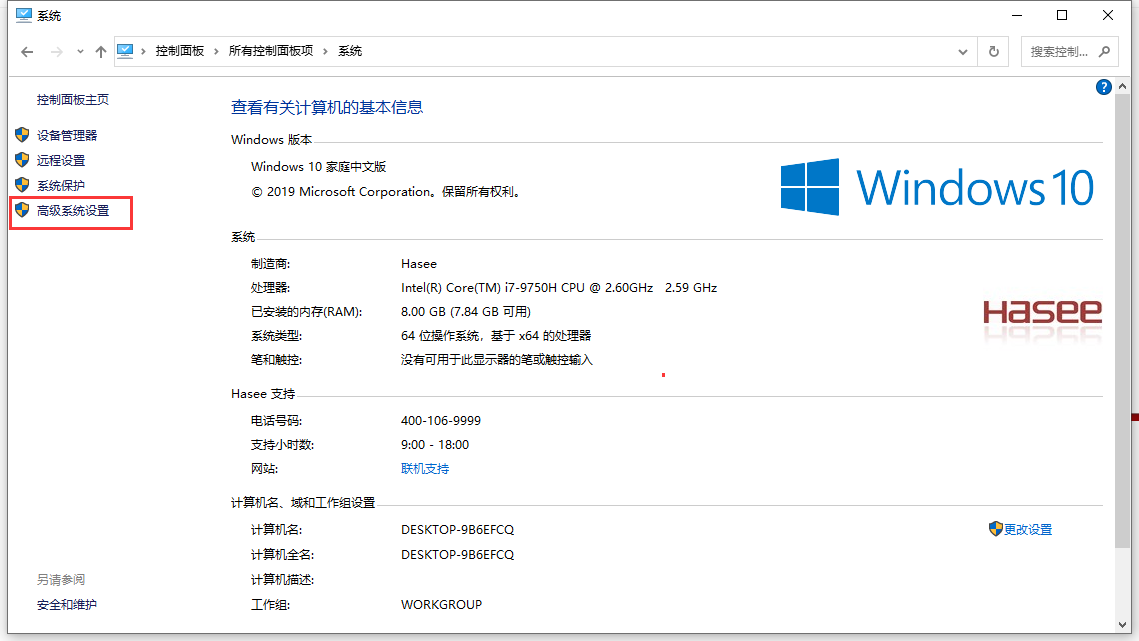Go forward with the right arrow

(57, 52)
